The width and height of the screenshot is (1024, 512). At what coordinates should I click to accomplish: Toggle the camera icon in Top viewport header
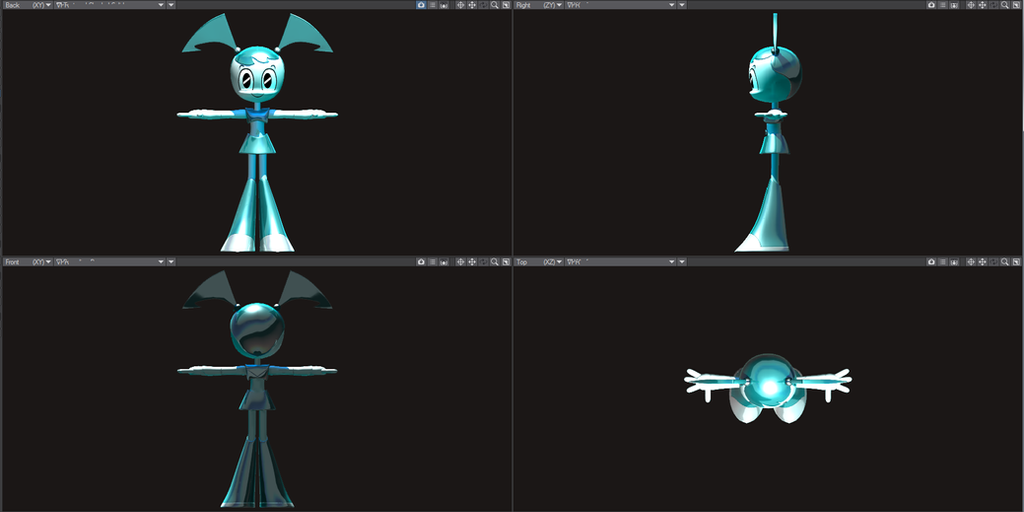point(931,261)
